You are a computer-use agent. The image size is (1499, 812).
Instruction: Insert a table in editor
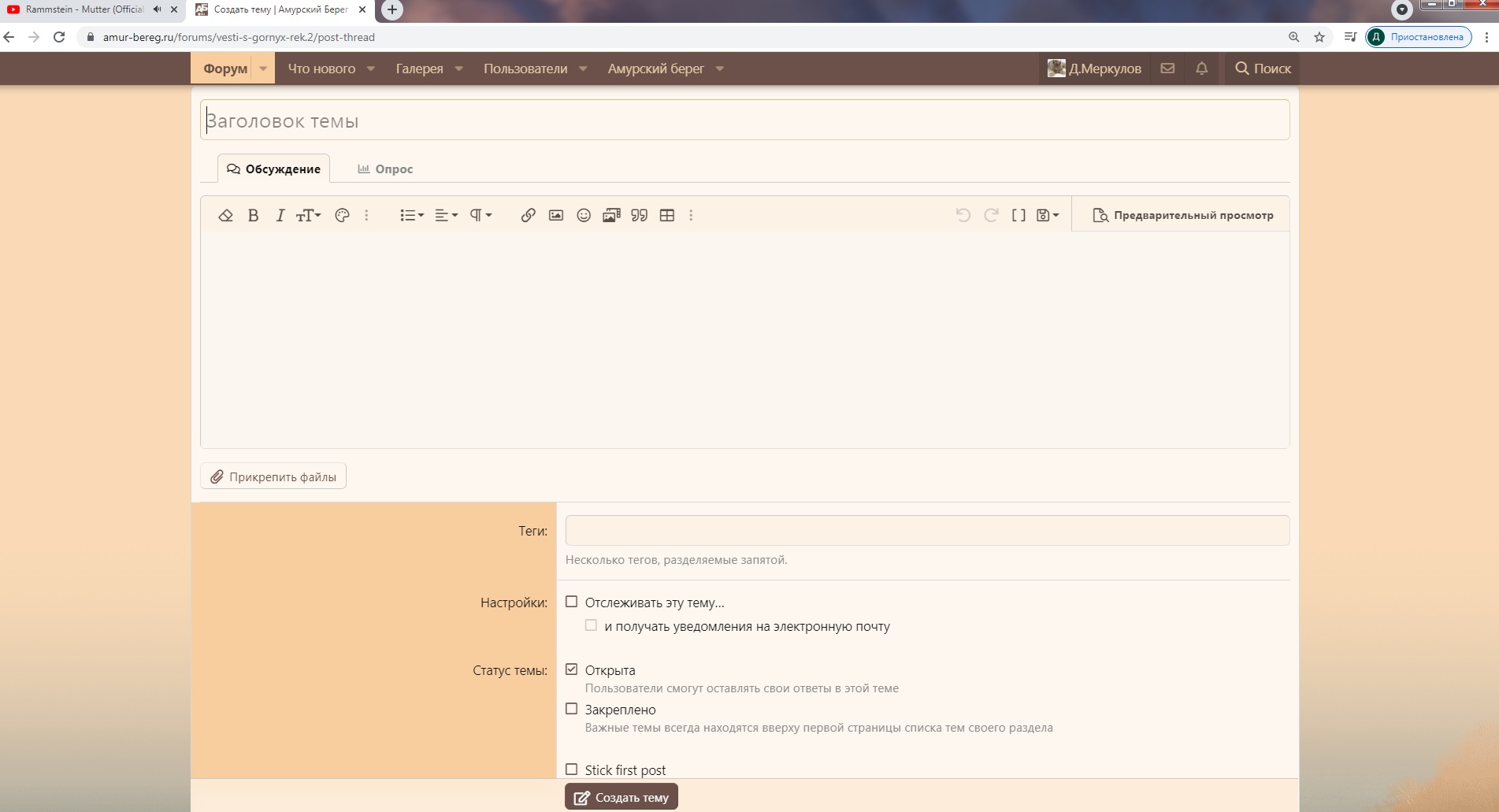coord(667,215)
